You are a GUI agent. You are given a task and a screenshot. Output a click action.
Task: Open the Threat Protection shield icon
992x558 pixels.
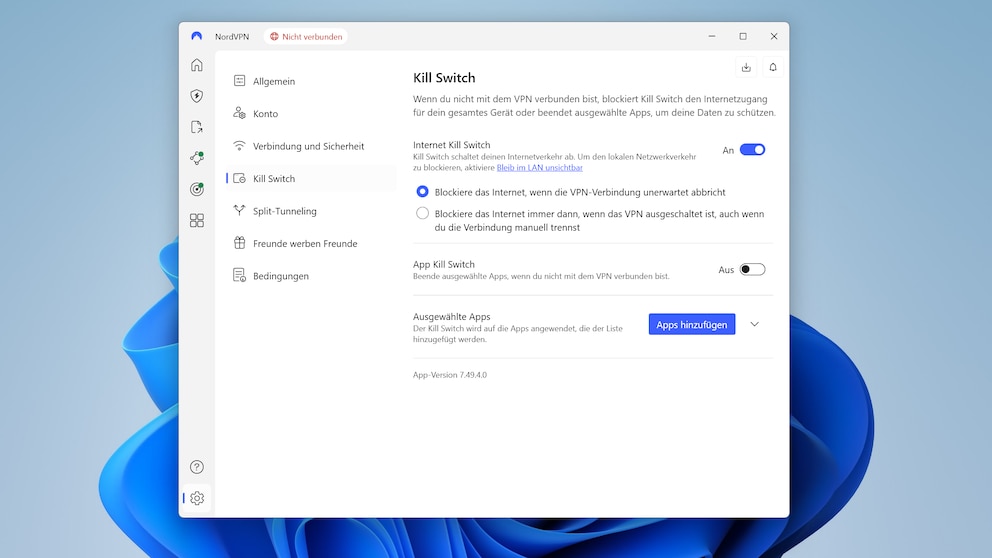[197, 96]
